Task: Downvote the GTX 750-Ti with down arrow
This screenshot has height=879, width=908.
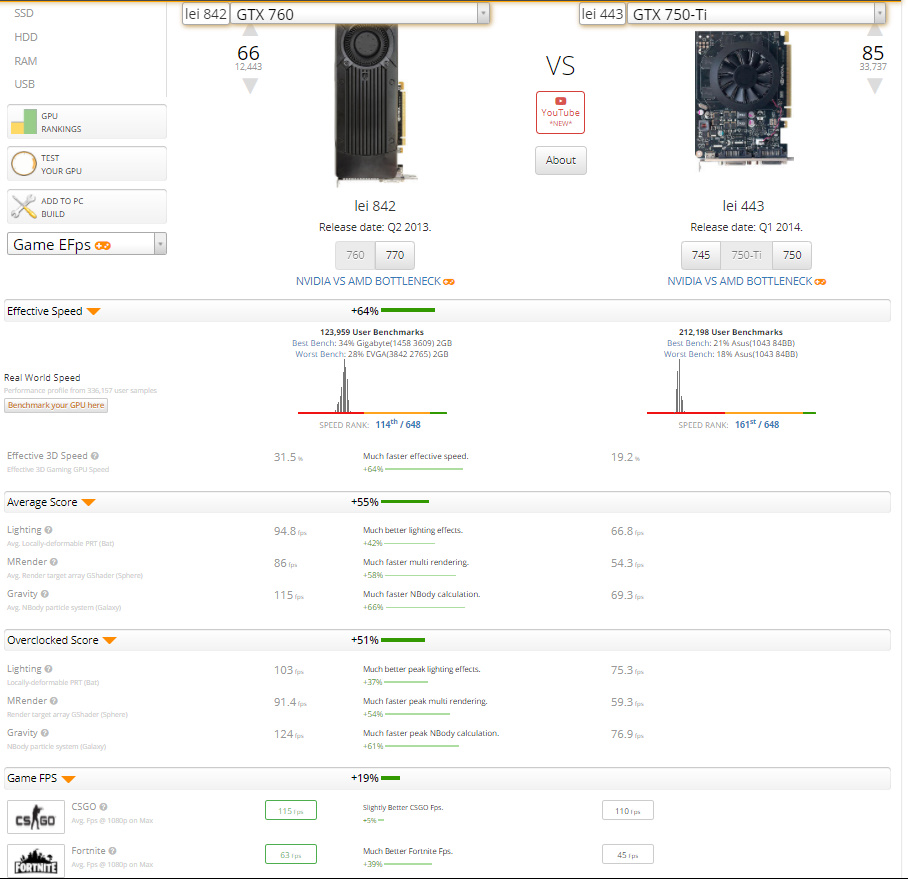Action: (x=875, y=86)
